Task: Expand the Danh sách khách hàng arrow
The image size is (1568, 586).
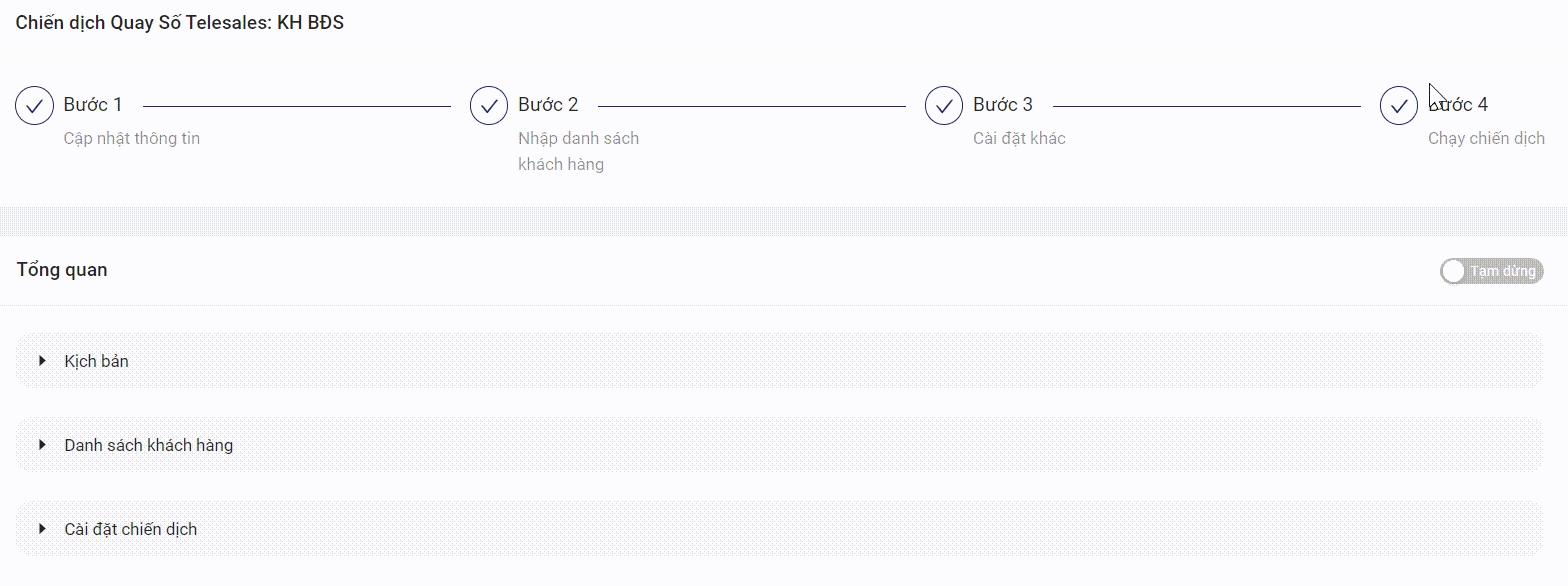Action: pos(42,445)
